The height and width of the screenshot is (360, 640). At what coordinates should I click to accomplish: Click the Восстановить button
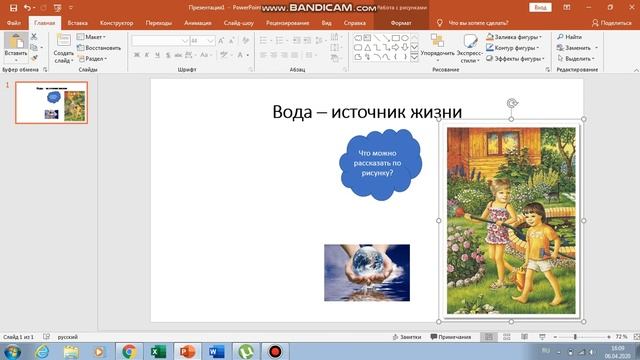(x=99, y=48)
